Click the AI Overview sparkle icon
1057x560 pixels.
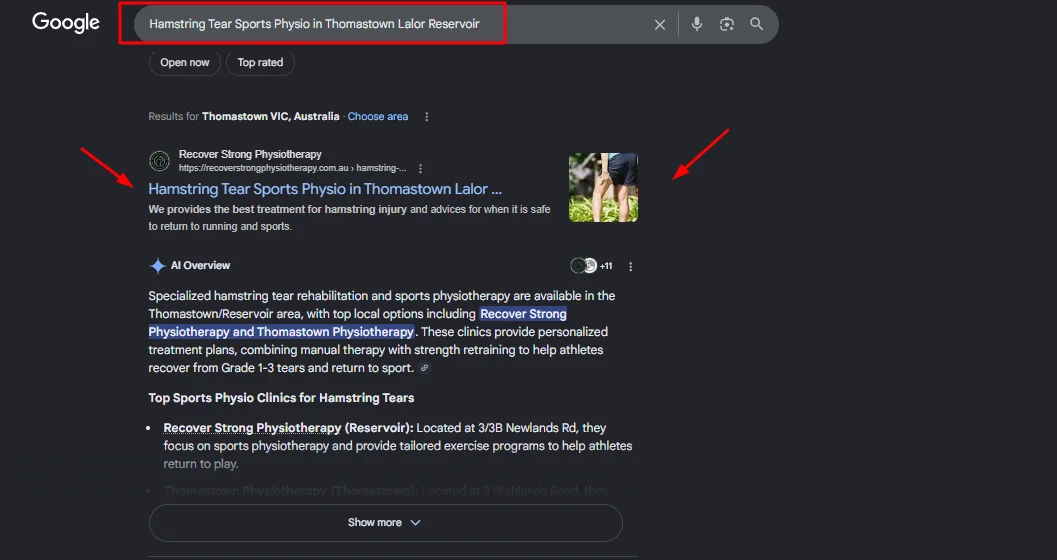[157, 266]
